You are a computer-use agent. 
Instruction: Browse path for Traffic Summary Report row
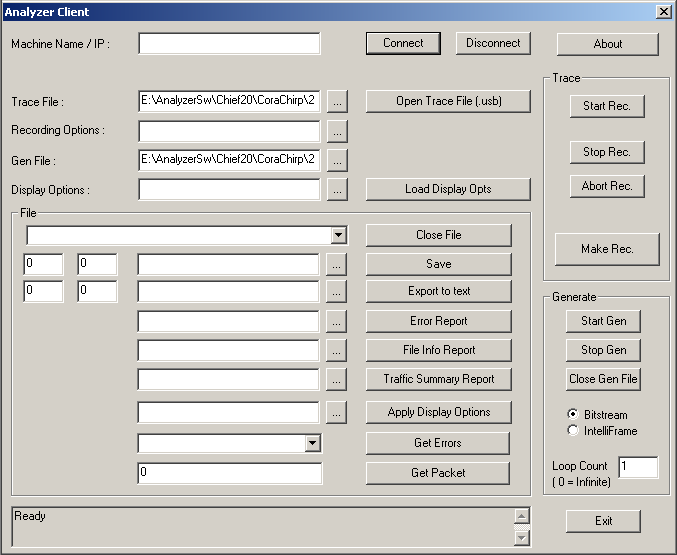coord(336,379)
